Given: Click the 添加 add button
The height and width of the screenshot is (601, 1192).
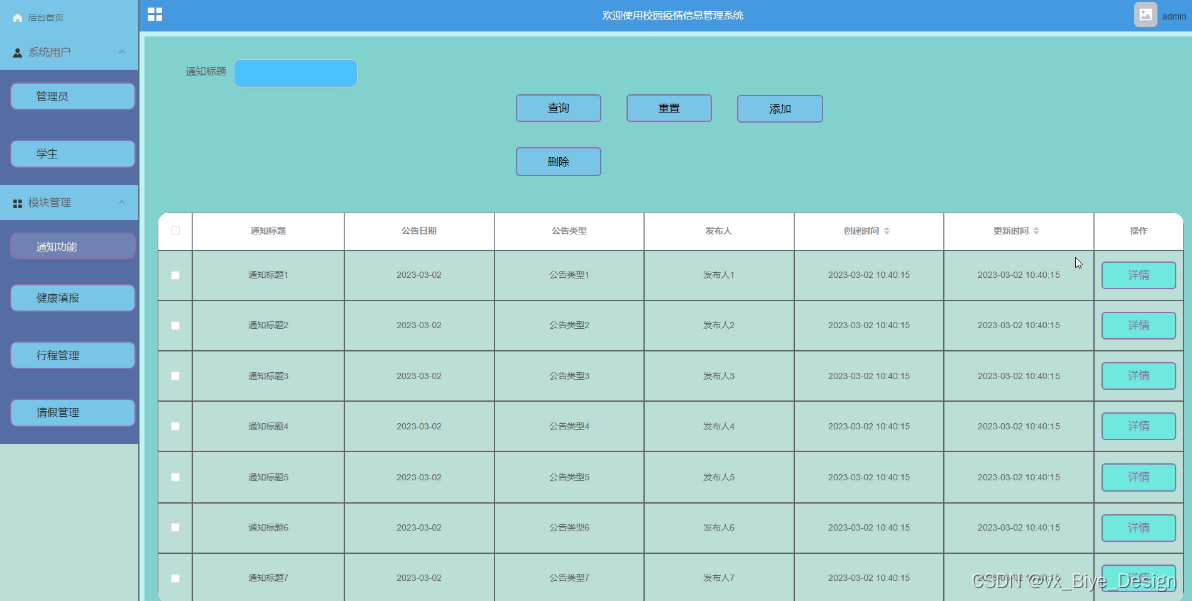Looking at the screenshot, I should tap(780, 109).
